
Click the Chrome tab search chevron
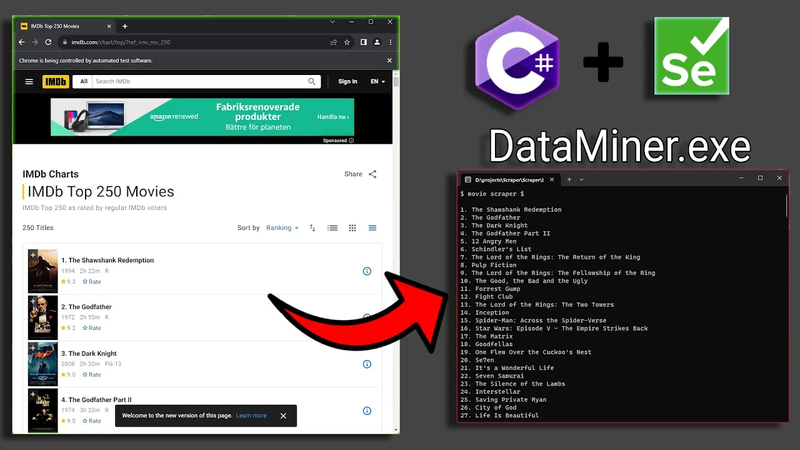332,22
